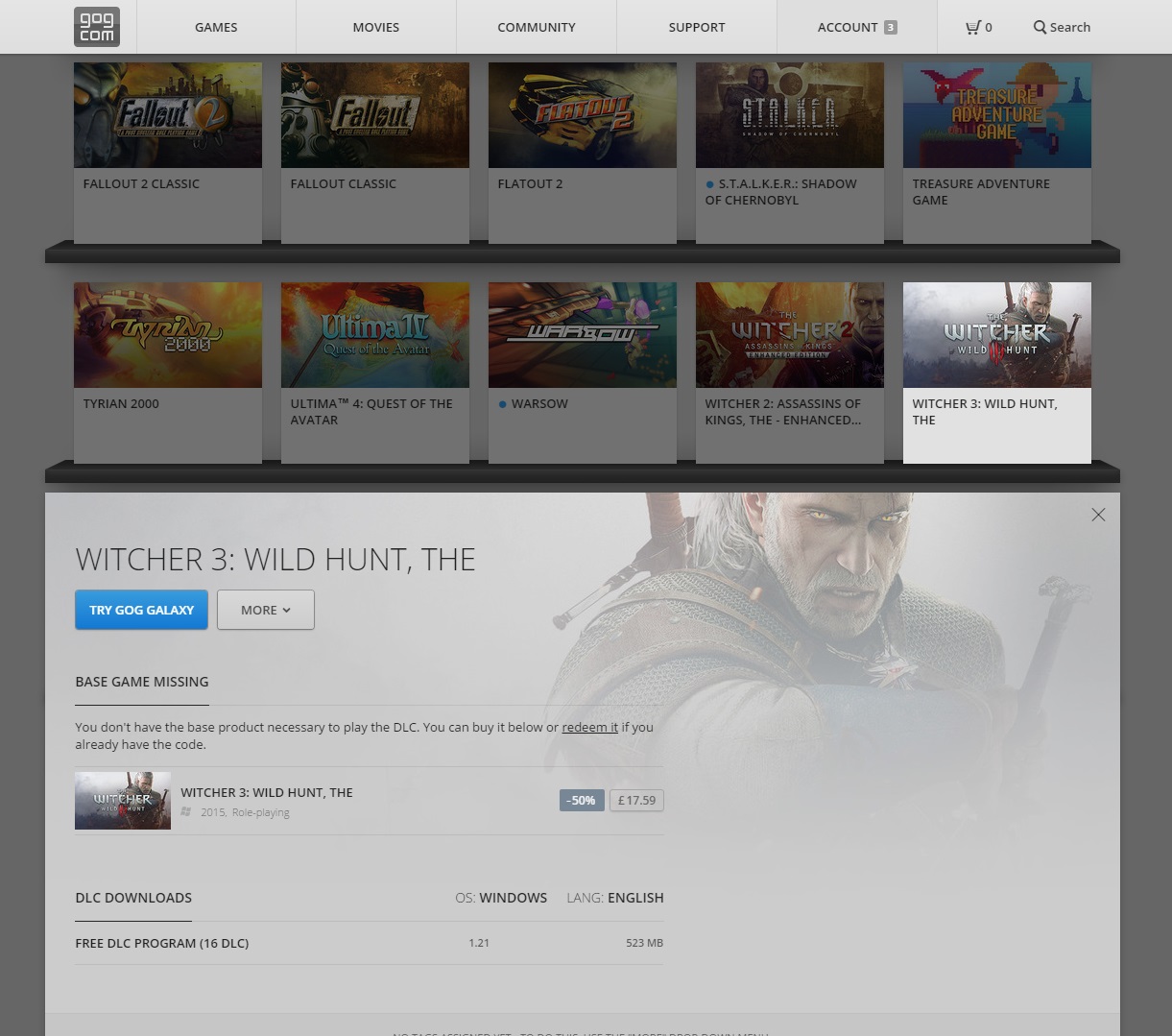Viewport: 1172px width, 1036px height.
Task: Click the '523 MB' file size
Action: click(x=644, y=943)
